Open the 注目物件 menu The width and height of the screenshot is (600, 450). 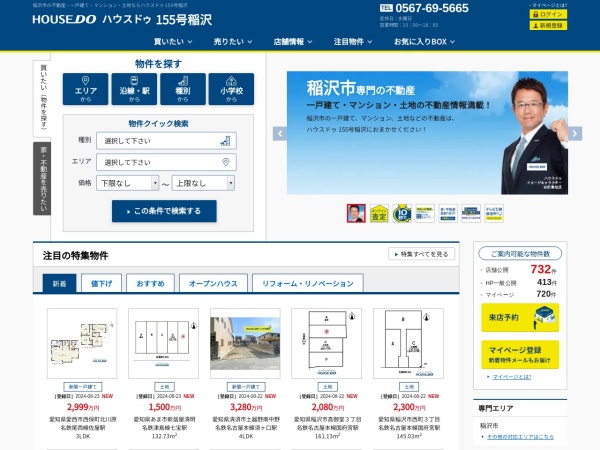click(353, 42)
